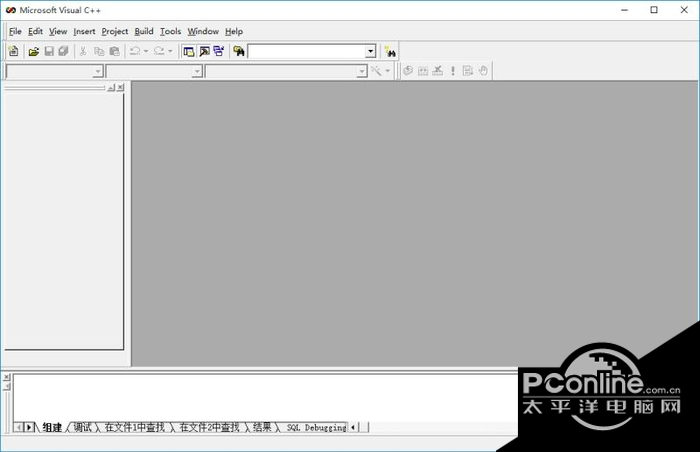Open the Undo history dropdown arrow
Image resolution: width=700 pixels, height=452 pixels.
146,51
